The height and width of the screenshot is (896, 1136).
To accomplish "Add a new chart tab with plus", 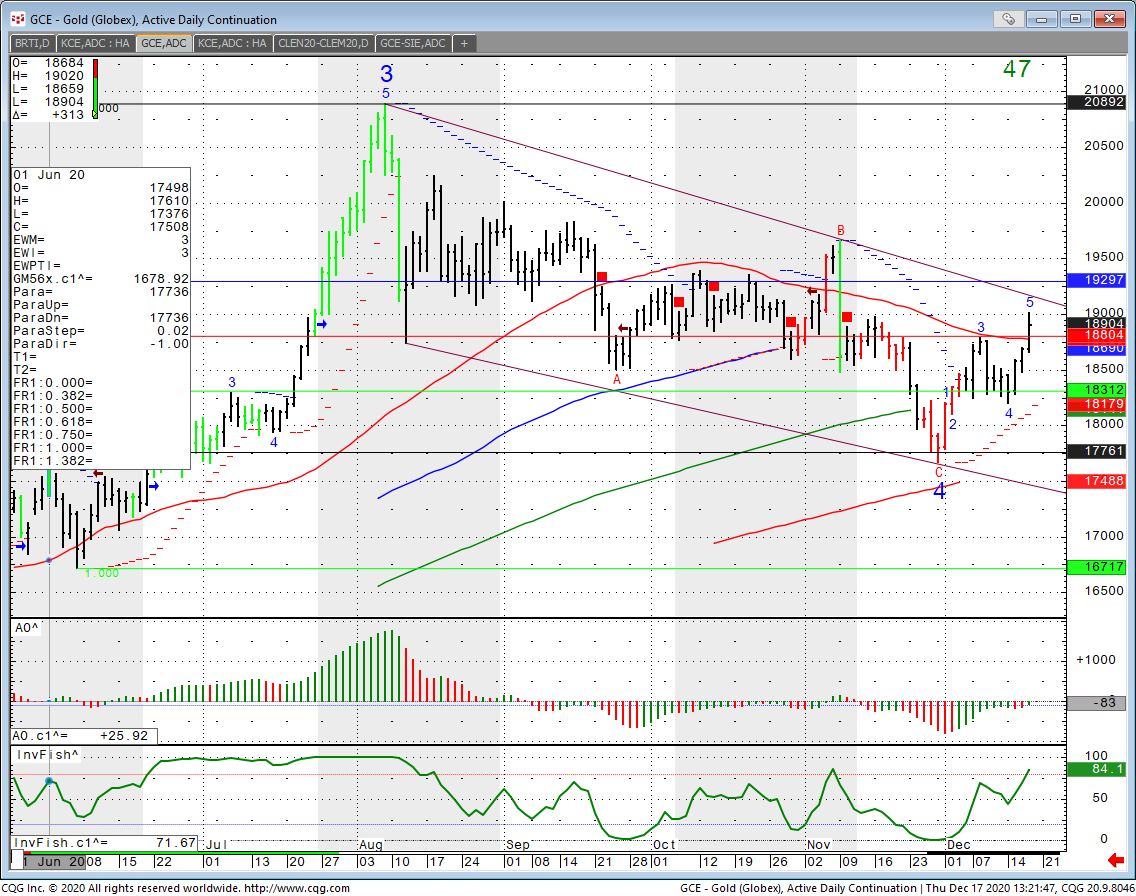I will tap(464, 43).
